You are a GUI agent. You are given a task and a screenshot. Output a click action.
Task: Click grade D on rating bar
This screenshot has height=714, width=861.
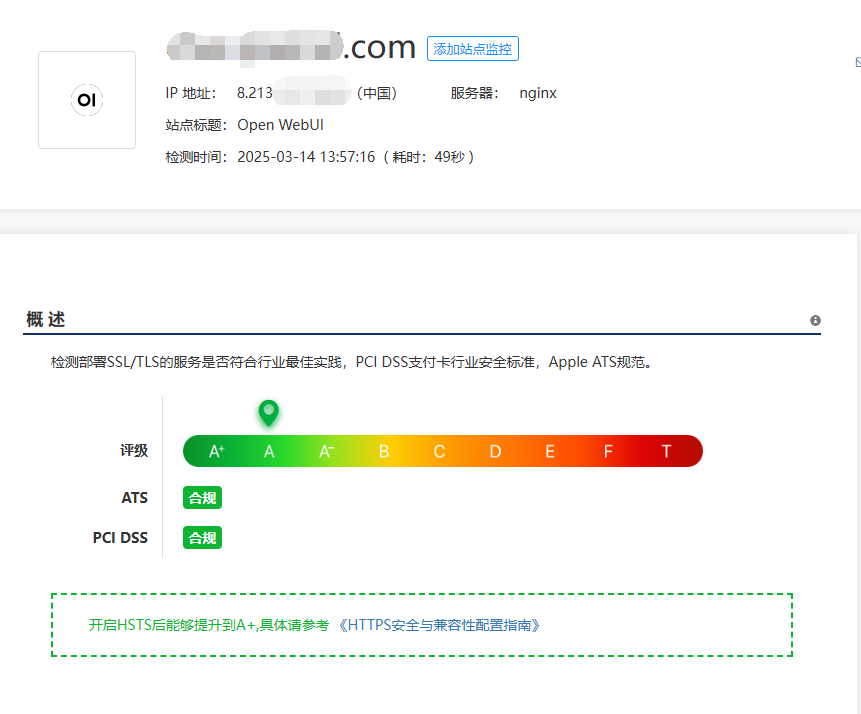click(x=495, y=451)
